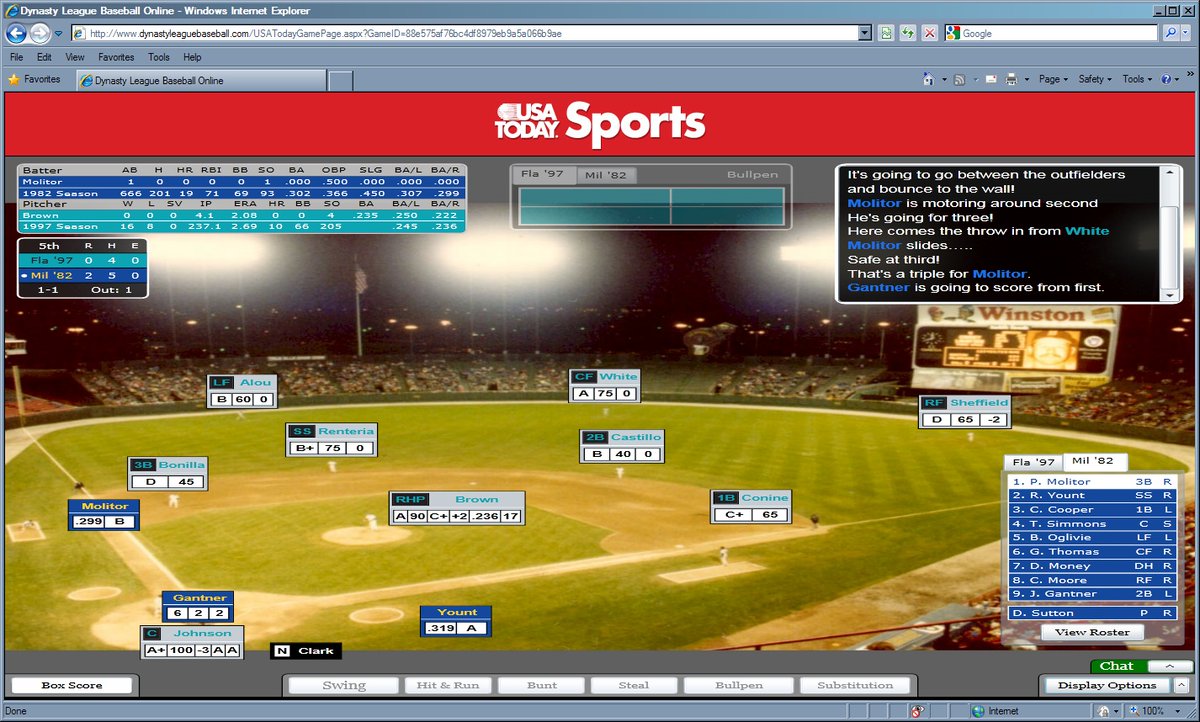Switch roster panel to Fla '97 tab

click(x=1033, y=463)
